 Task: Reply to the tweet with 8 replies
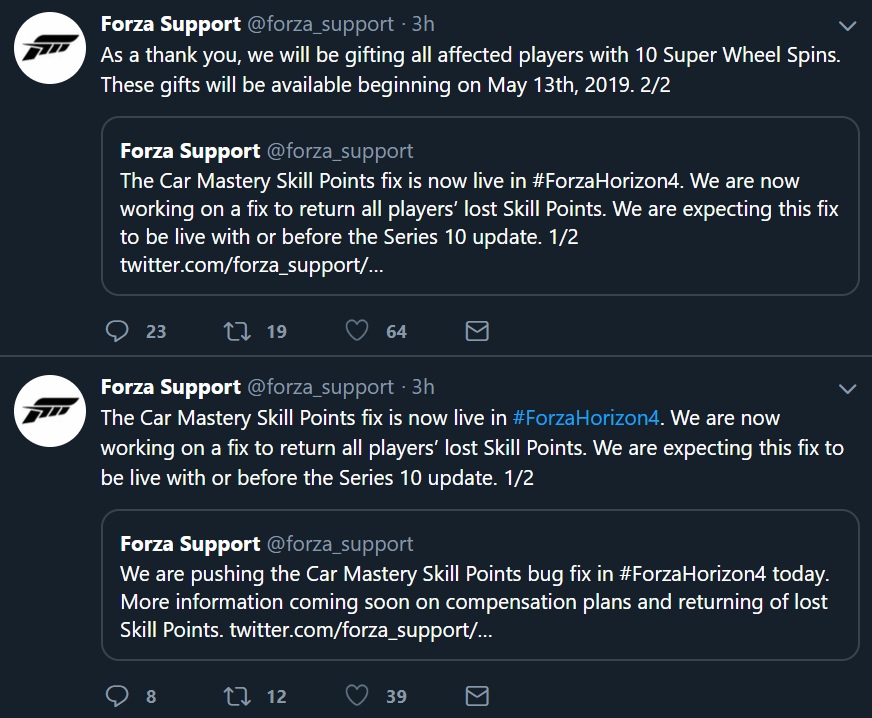(118, 695)
